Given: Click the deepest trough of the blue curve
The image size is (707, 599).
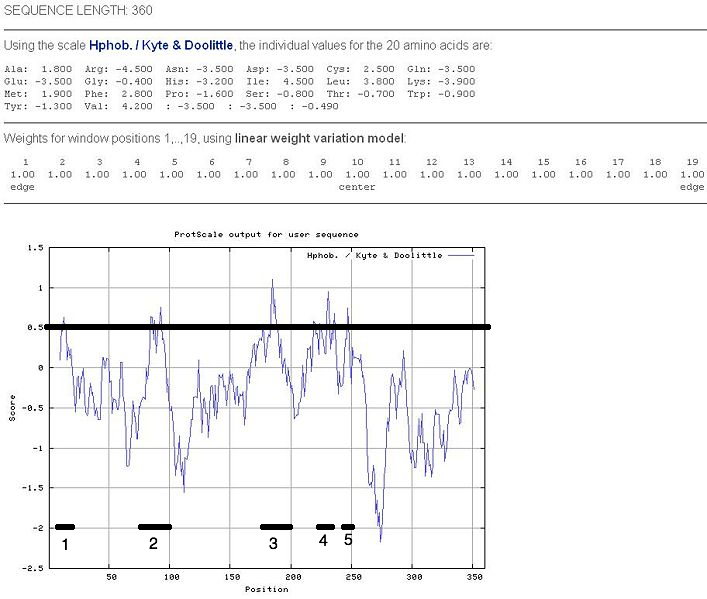Looking at the screenshot, I should 381,540.
